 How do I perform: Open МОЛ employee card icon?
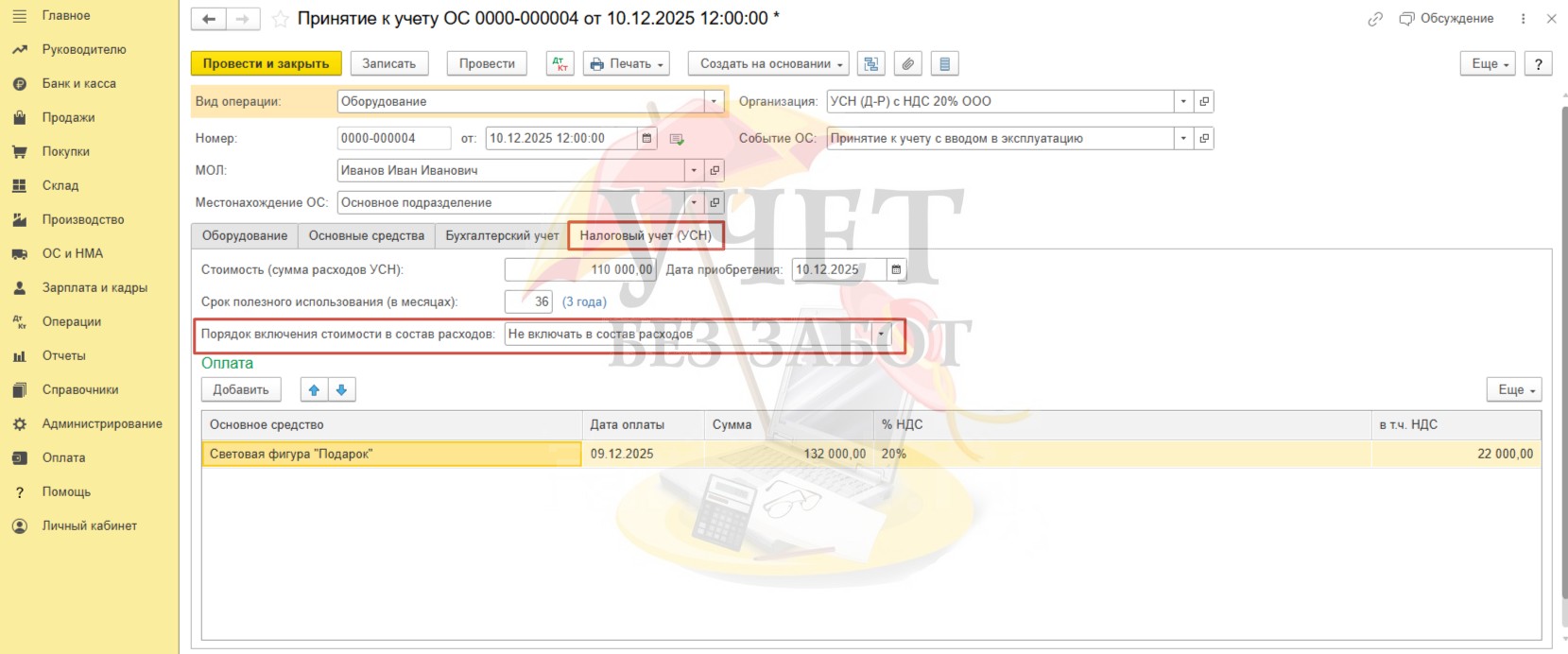coord(715,170)
